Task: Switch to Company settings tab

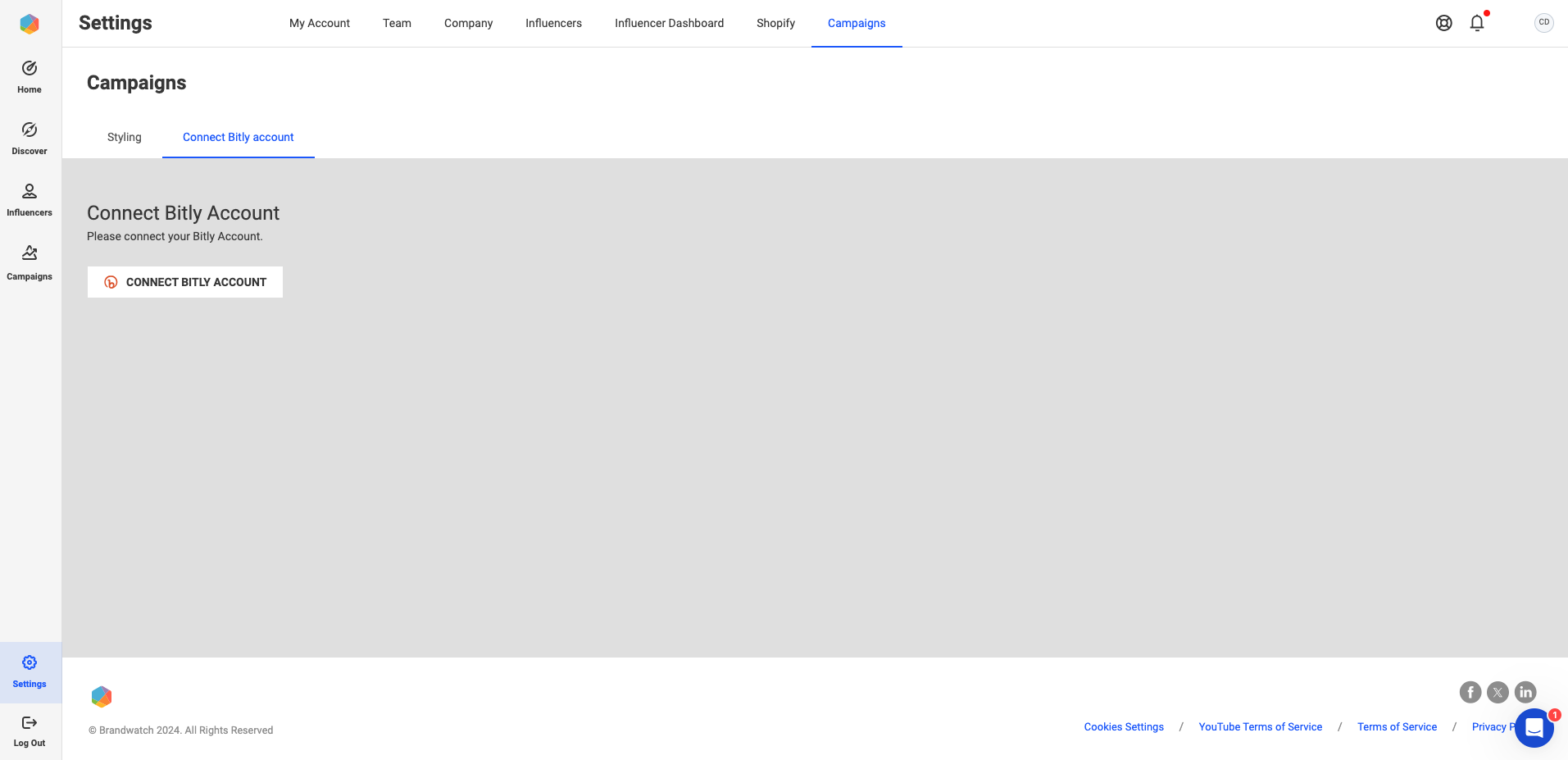Action: 468,23
